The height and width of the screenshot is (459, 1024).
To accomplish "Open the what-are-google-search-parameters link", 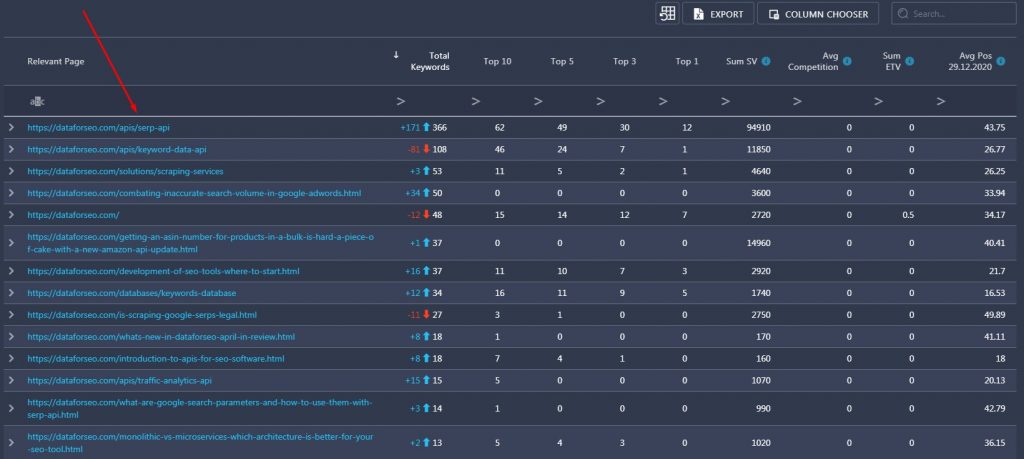I will click(x=200, y=408).
